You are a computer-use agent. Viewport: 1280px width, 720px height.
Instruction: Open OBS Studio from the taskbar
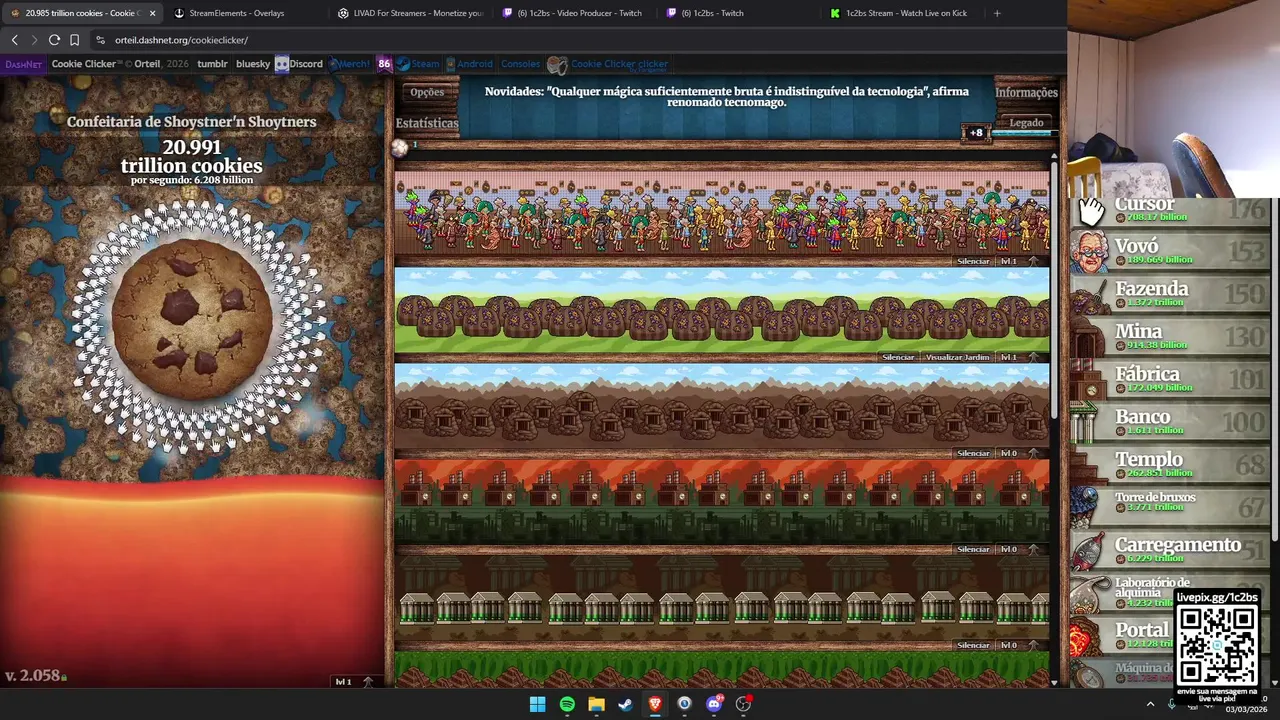tap(743, 704)
